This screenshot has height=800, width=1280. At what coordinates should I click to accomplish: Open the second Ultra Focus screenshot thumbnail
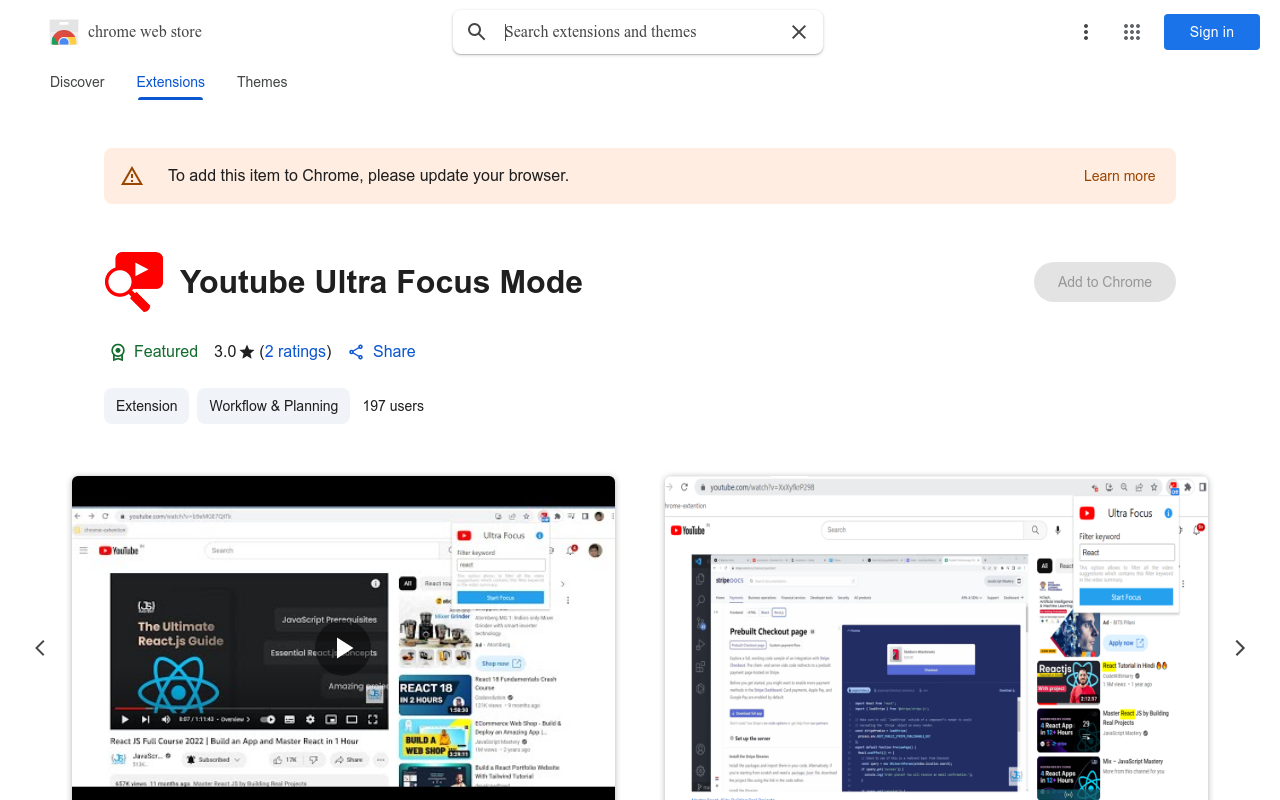pyautogui.click(x=936, y=638)
